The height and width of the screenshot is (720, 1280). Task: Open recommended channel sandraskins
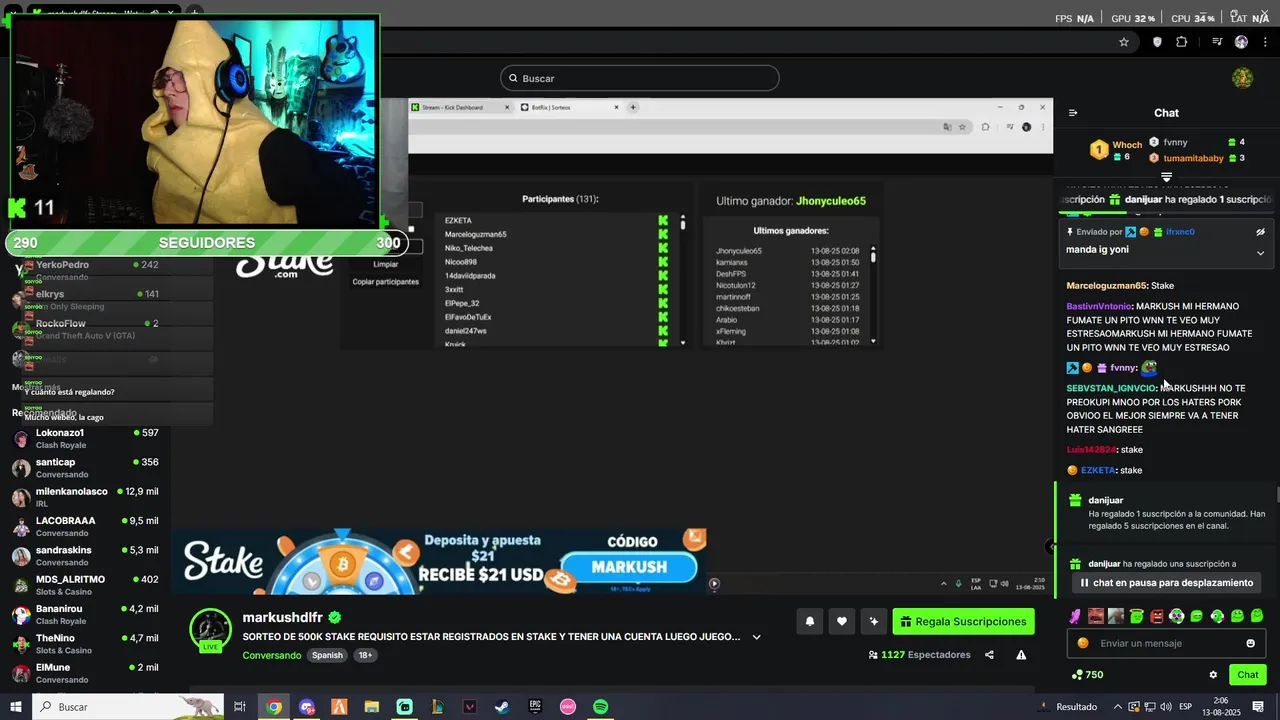pyautogui.click(x=85, y=556)
